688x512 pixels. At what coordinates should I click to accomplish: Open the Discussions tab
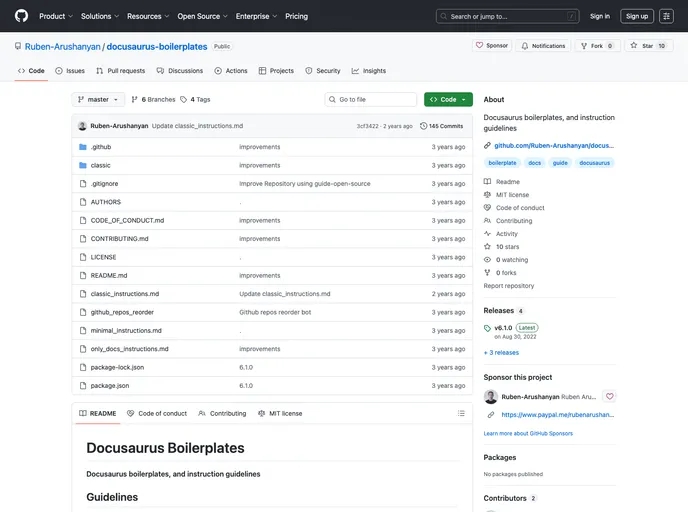coord(180,71)
